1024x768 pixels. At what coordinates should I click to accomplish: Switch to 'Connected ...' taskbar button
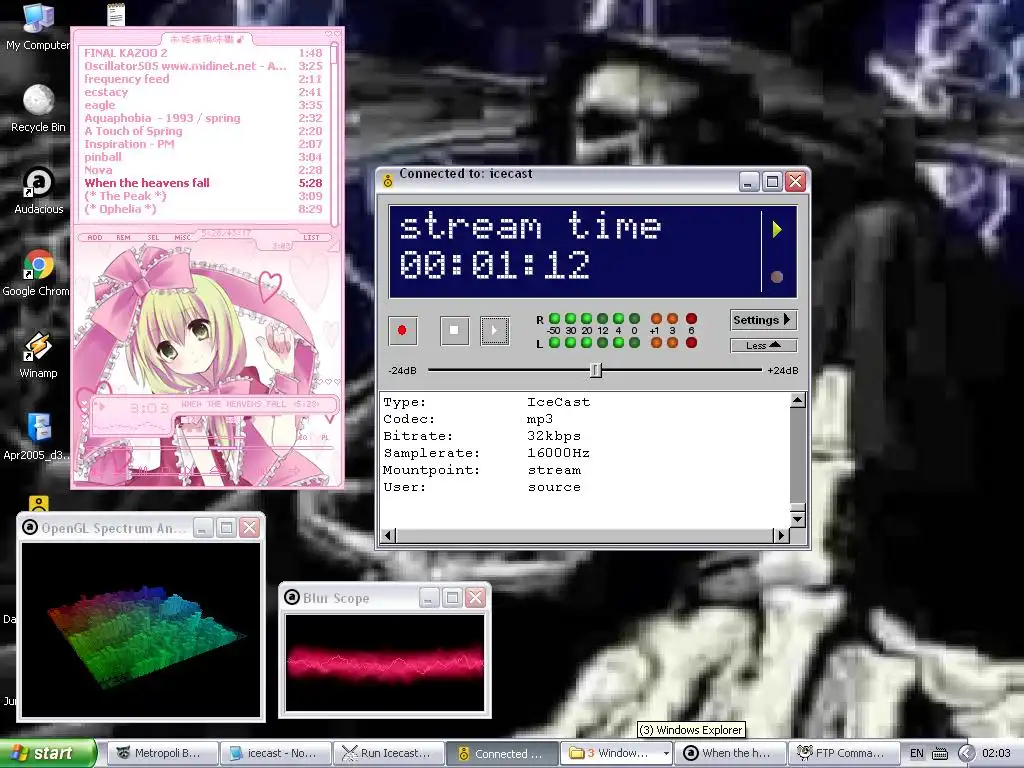(502, 753)
